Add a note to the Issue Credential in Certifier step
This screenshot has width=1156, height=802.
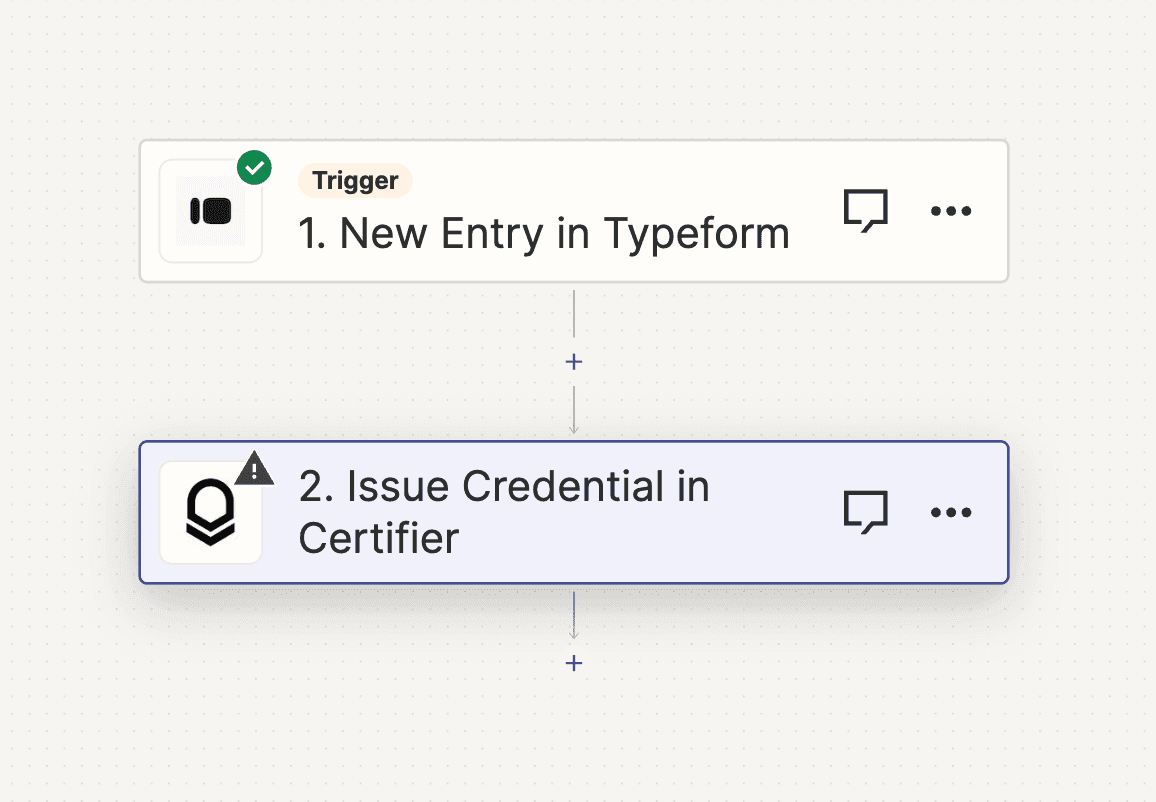[866, 511]
